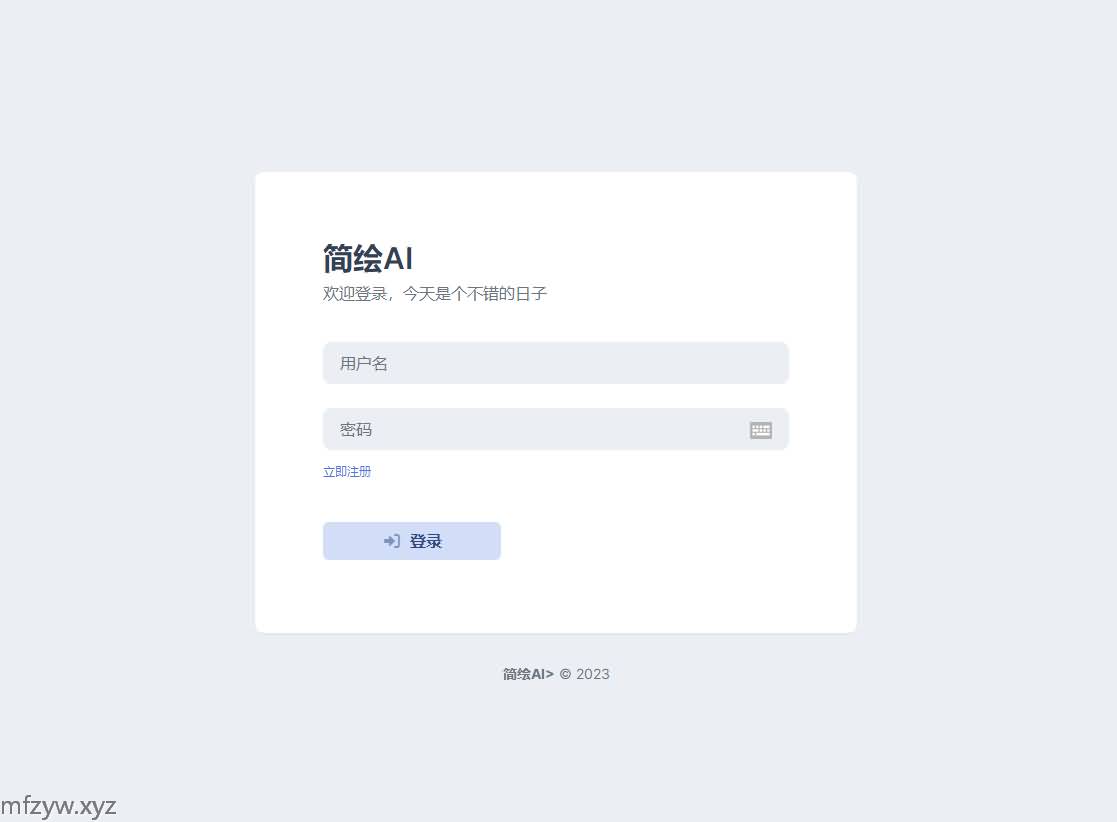The height and width of the screenshot is (822, 1117).
Task: Focus the 密码 input field
Action: pos(535,429)
